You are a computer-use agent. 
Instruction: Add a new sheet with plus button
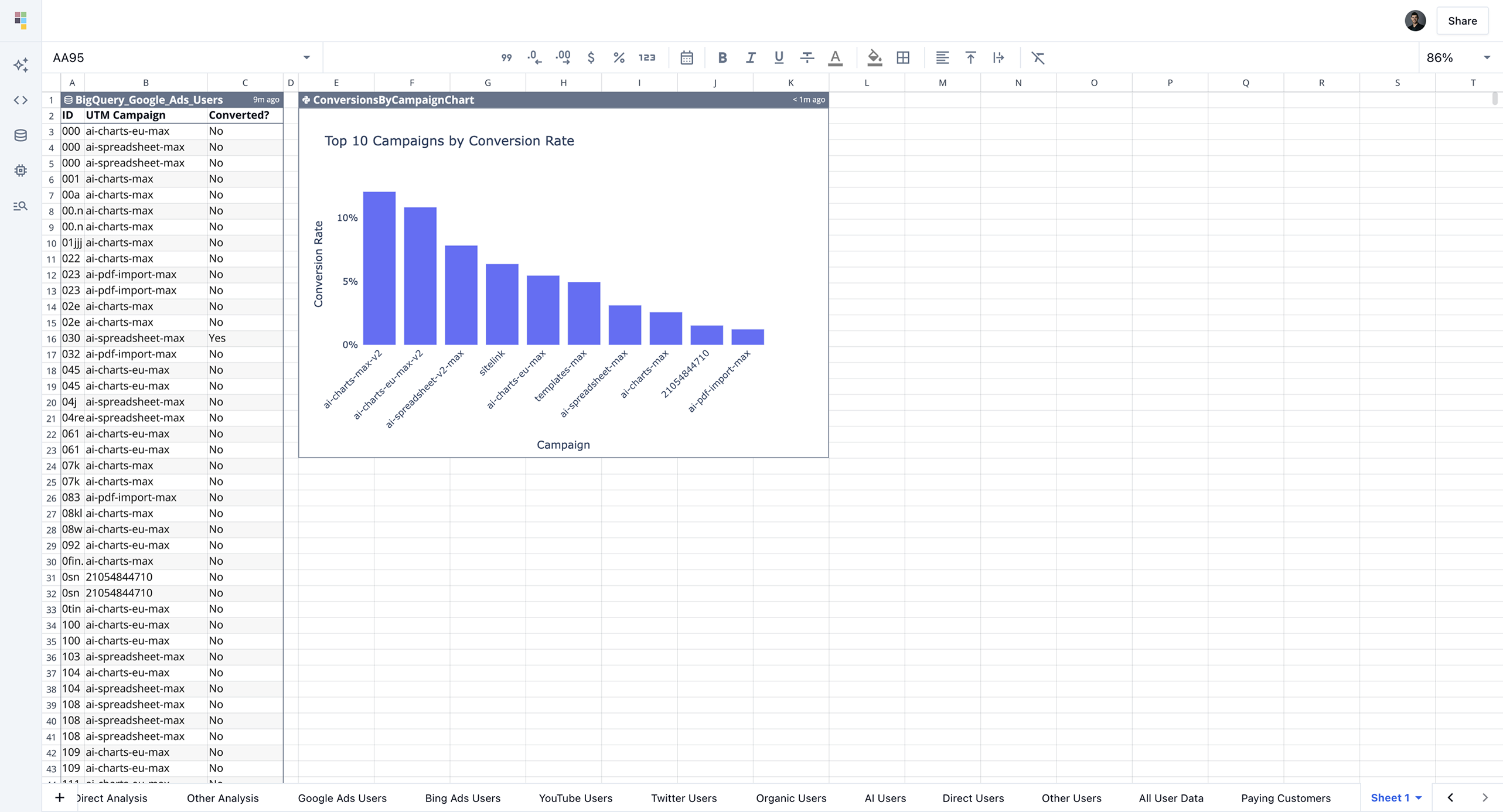click(59, 797)
